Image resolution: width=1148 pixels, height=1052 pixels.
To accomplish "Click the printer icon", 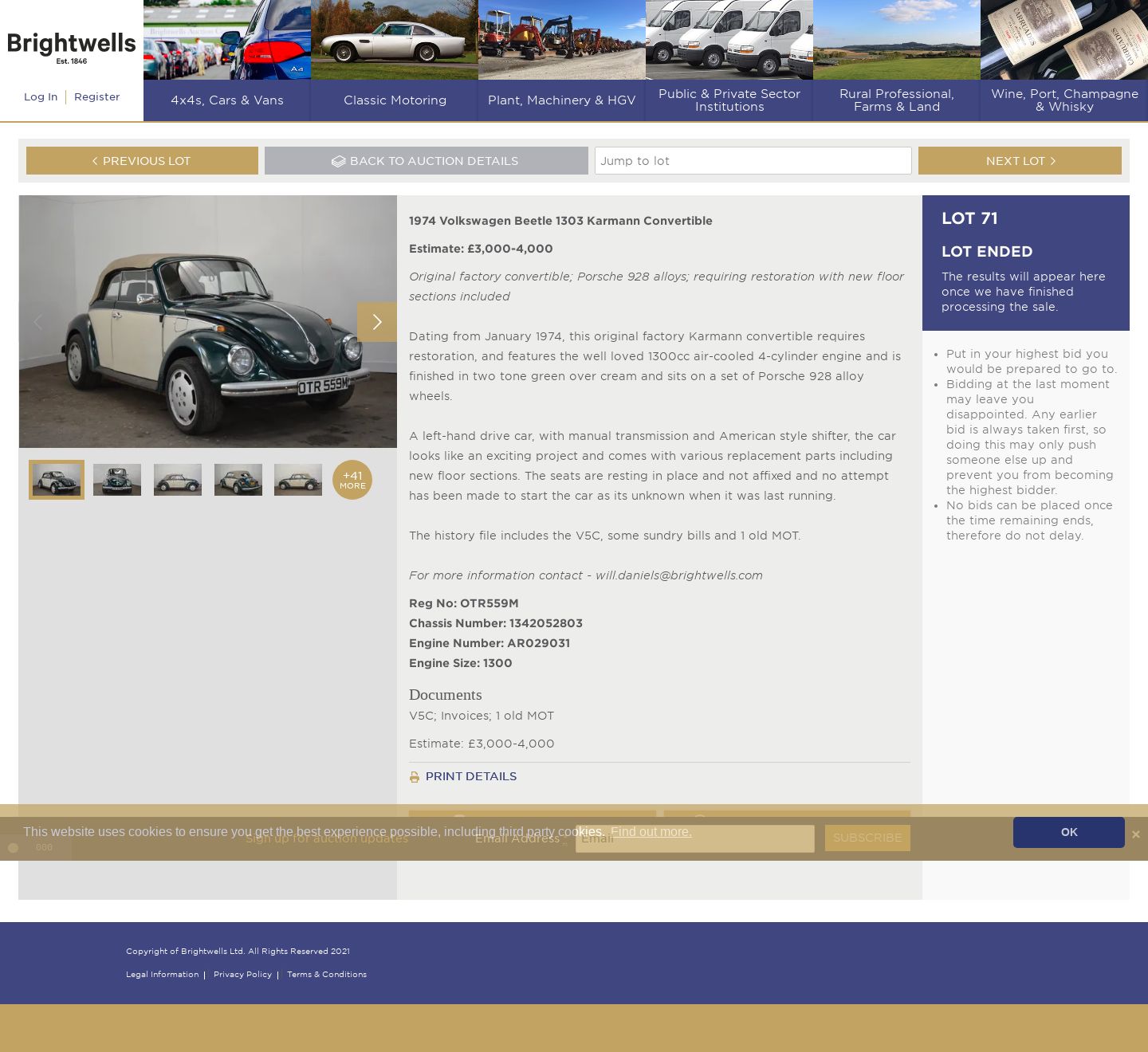I will click(415, 777).
